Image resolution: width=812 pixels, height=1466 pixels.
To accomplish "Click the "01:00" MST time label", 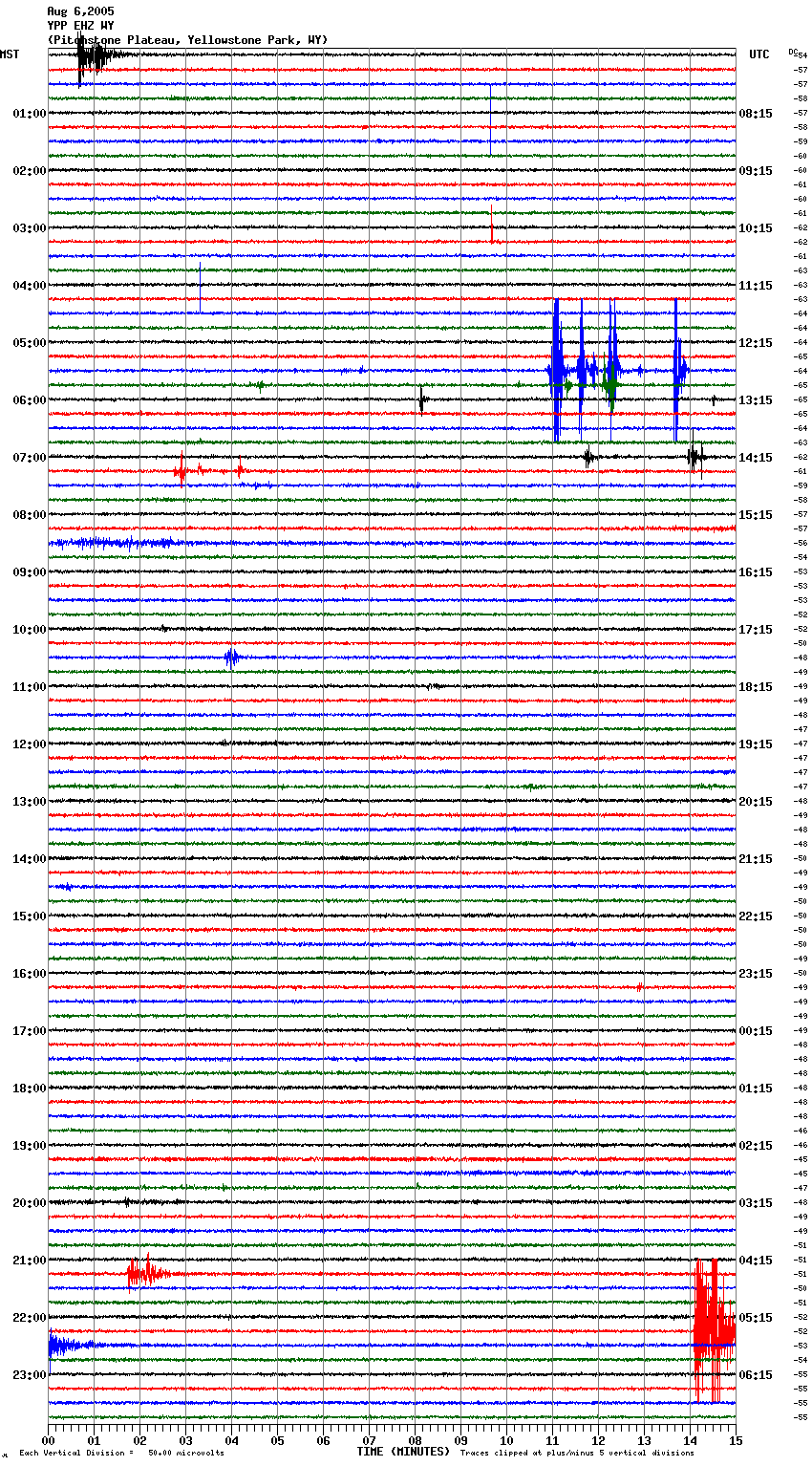I will (x=29, y=114).
